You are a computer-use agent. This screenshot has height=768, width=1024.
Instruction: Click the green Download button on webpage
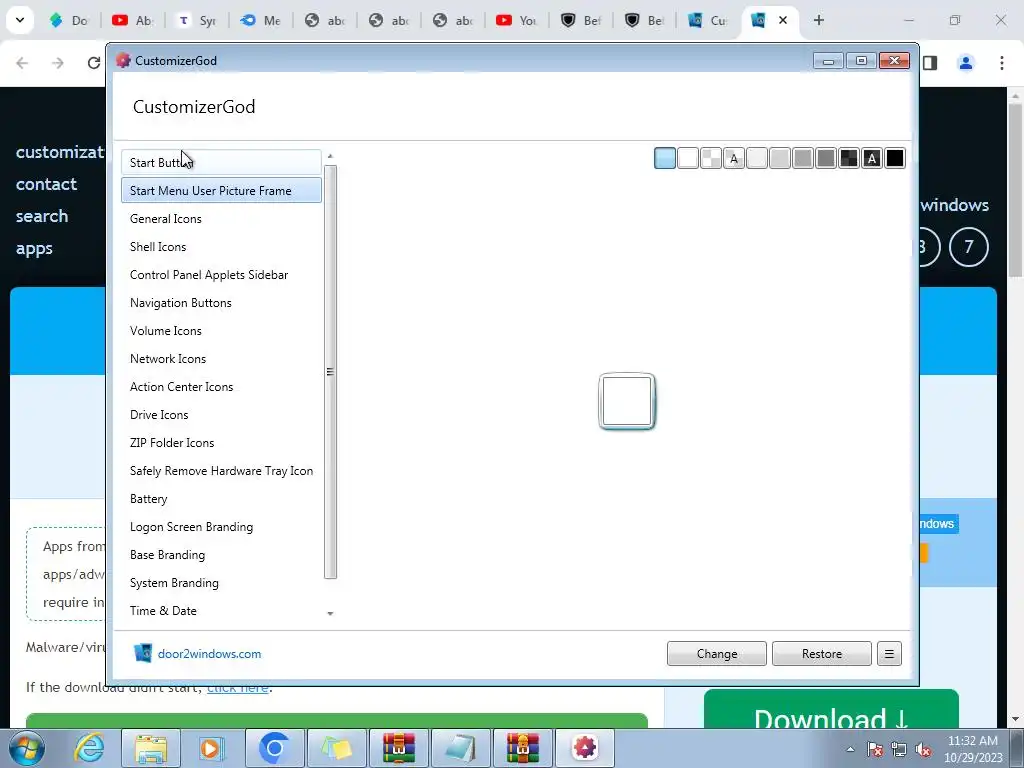[x=831, y=709]
